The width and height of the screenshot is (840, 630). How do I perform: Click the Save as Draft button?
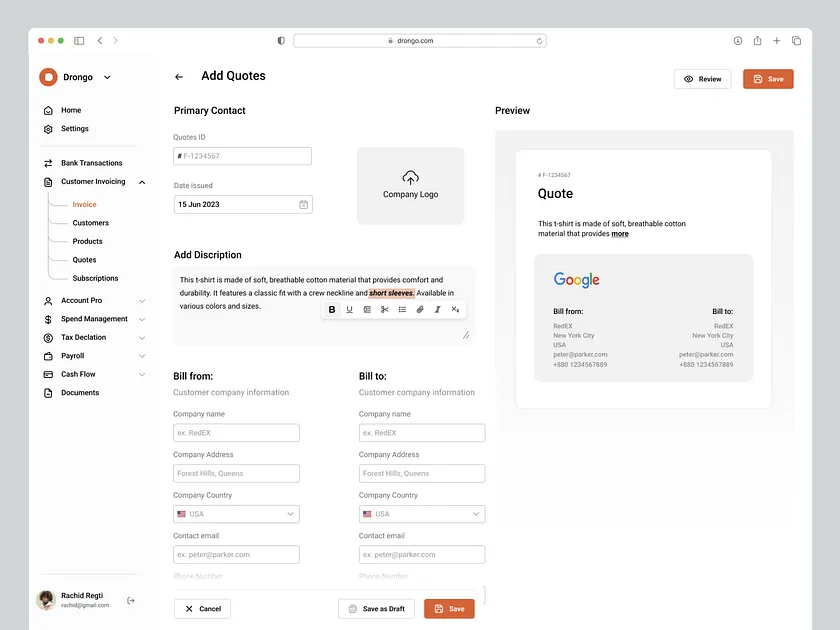coord(376,608)
